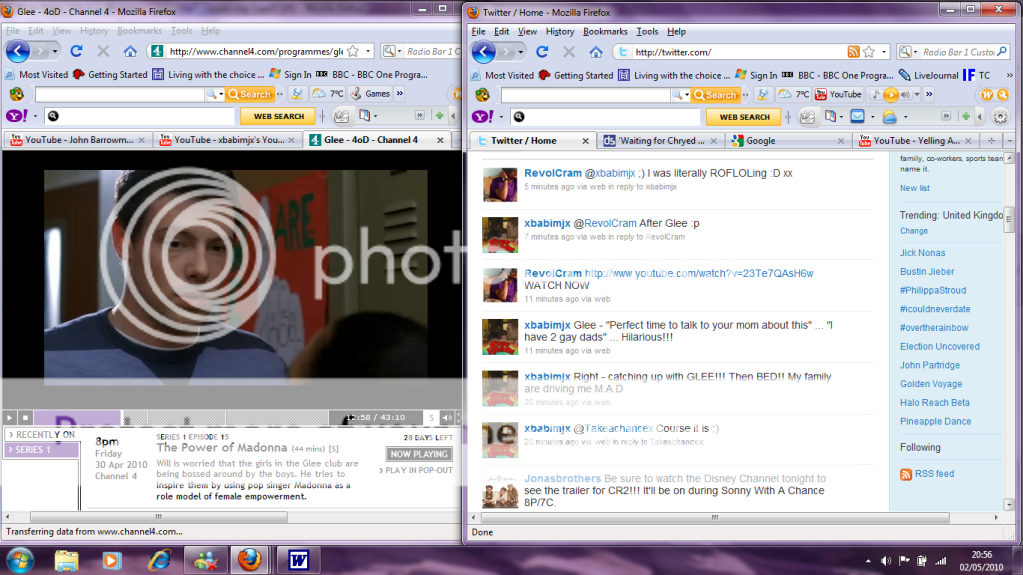This screenshot has width=1023, height=575.
Task: Reload the Twitter page
Action: pos(542,51)
